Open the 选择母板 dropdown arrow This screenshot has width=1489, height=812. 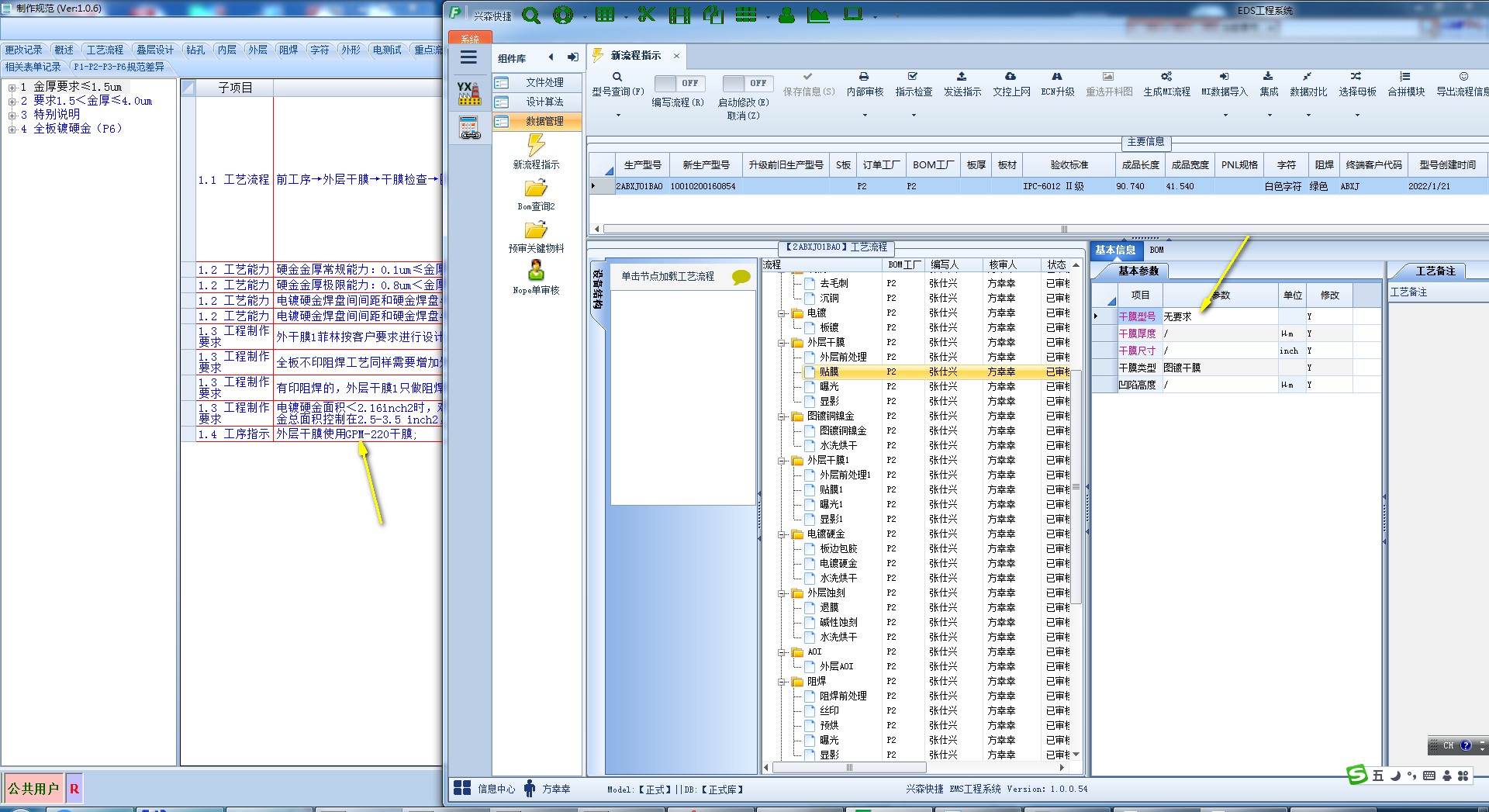pyautogui.click(x=1357, y=116)
